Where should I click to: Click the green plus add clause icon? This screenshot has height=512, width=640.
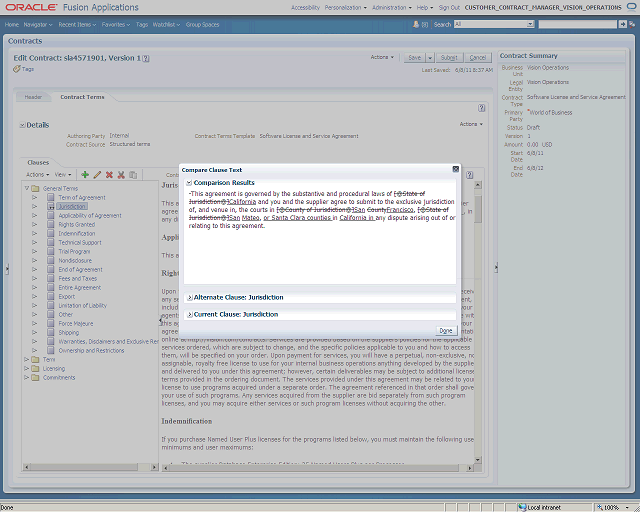coord(85,175)
